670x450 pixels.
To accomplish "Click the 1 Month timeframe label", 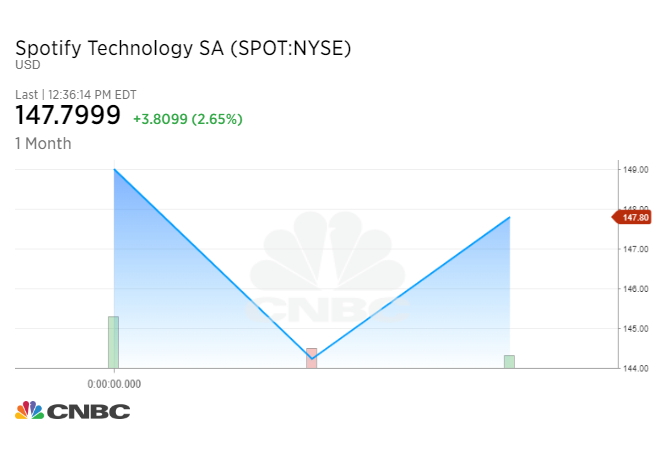I will coord(43,144).
